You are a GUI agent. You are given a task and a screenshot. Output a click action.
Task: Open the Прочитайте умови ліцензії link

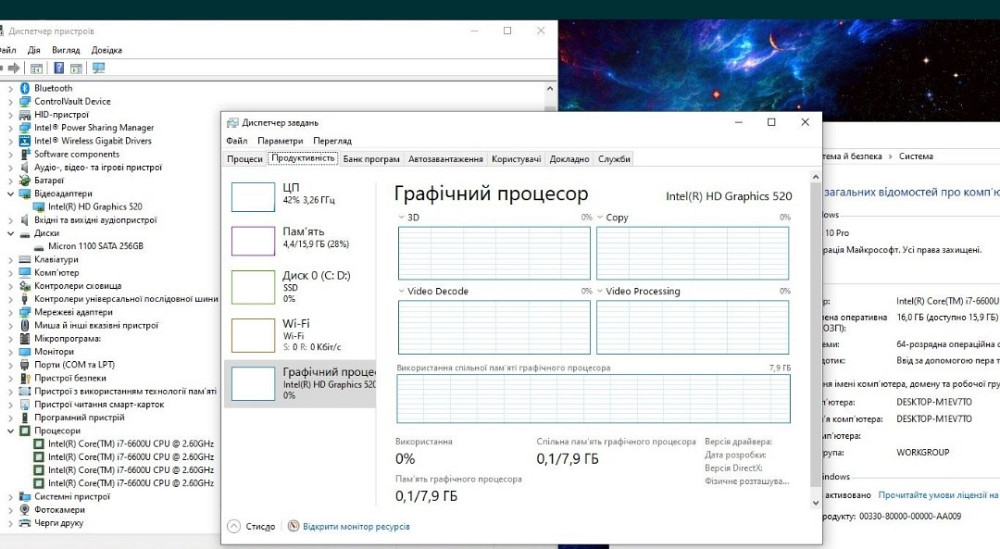939,495
